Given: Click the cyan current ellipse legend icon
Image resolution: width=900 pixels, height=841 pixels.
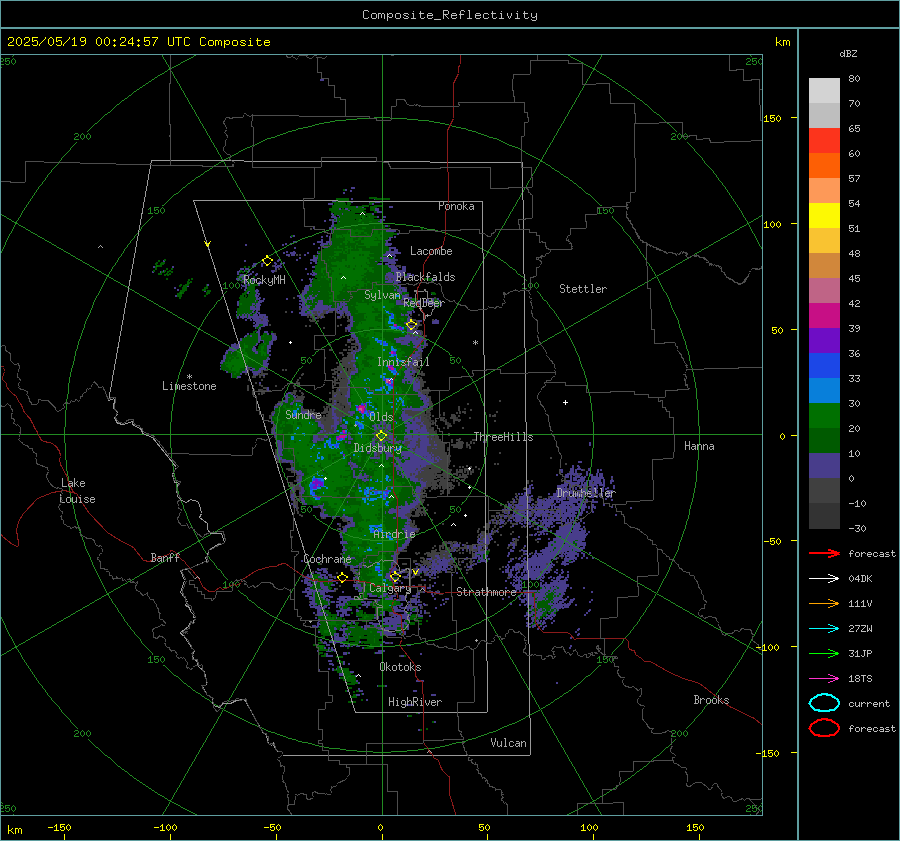Looking at the screenshot, I should click(824, 703).
